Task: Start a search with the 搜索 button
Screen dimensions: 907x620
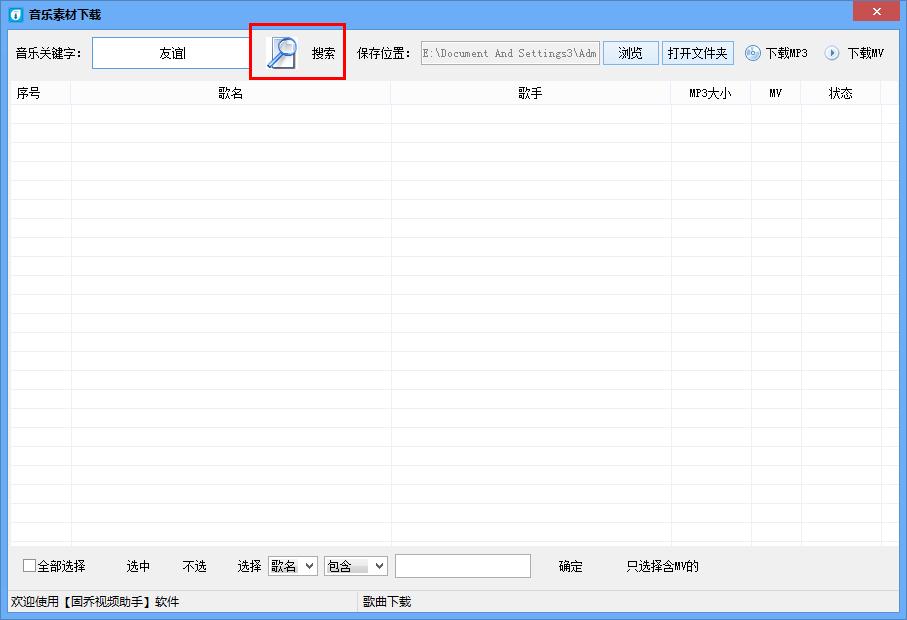Action: click(325, 52)
